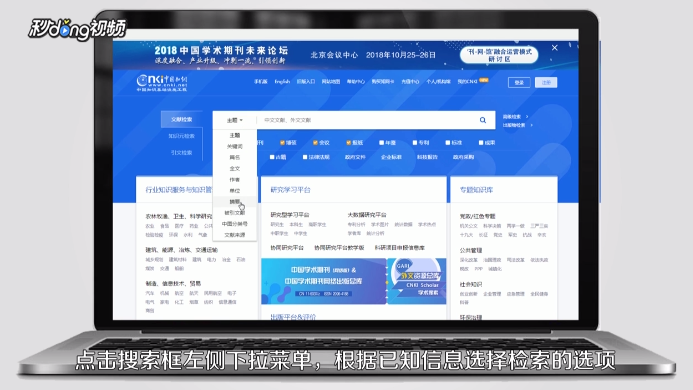Open the 网站地图 site map
Viewport: 693px width, 390px height.
click(331, 82)
